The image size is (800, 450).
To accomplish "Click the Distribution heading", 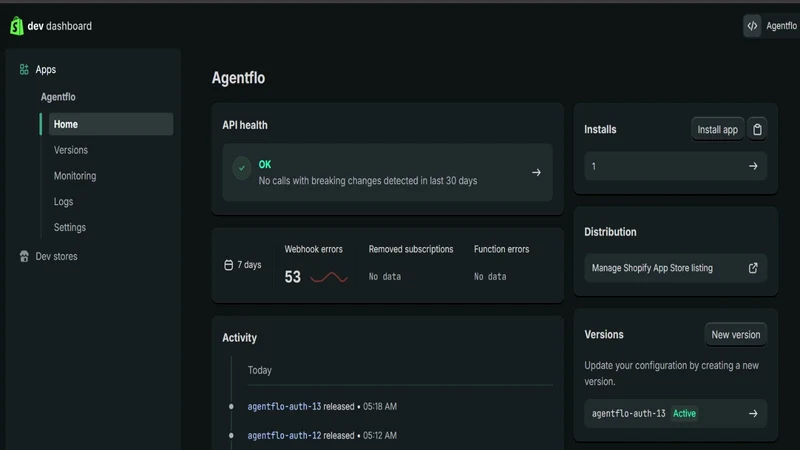I will (610, 232).
